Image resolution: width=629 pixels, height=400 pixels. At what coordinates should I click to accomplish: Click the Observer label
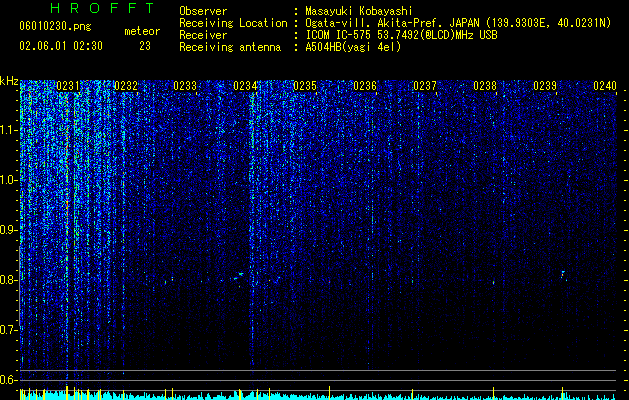coord(203,11)
